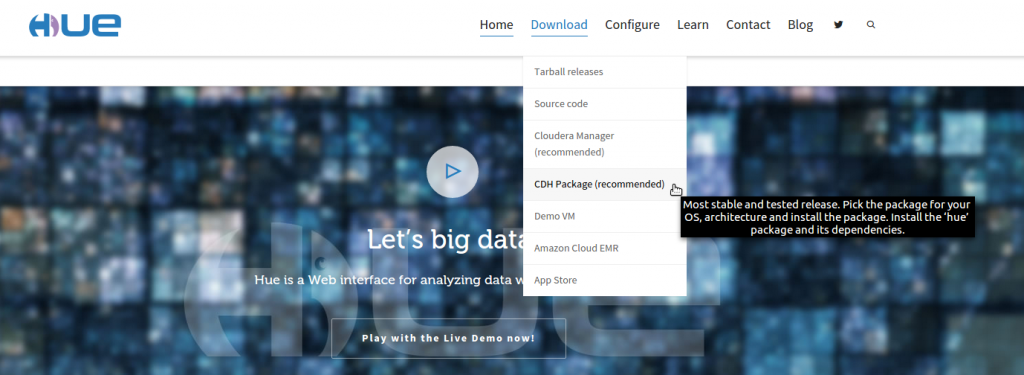The height and width of the screenshot is (375, 1024).
Task: Choose Cloudera Manager (recommended)
Action: [605, 144]
